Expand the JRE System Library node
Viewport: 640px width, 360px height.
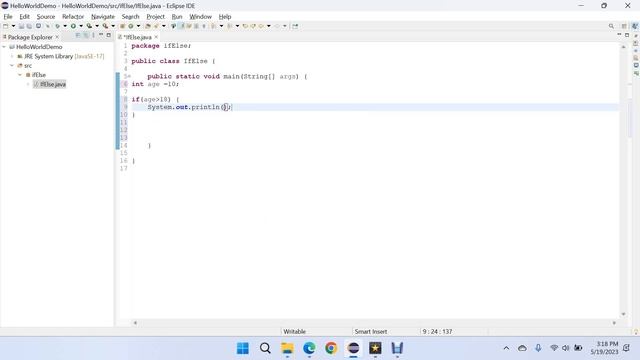pos(12,56)
